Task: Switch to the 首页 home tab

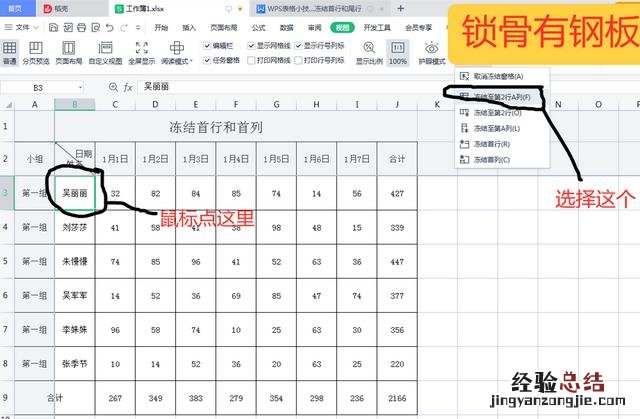Action: pyautogui.click(x=16, y=8)
